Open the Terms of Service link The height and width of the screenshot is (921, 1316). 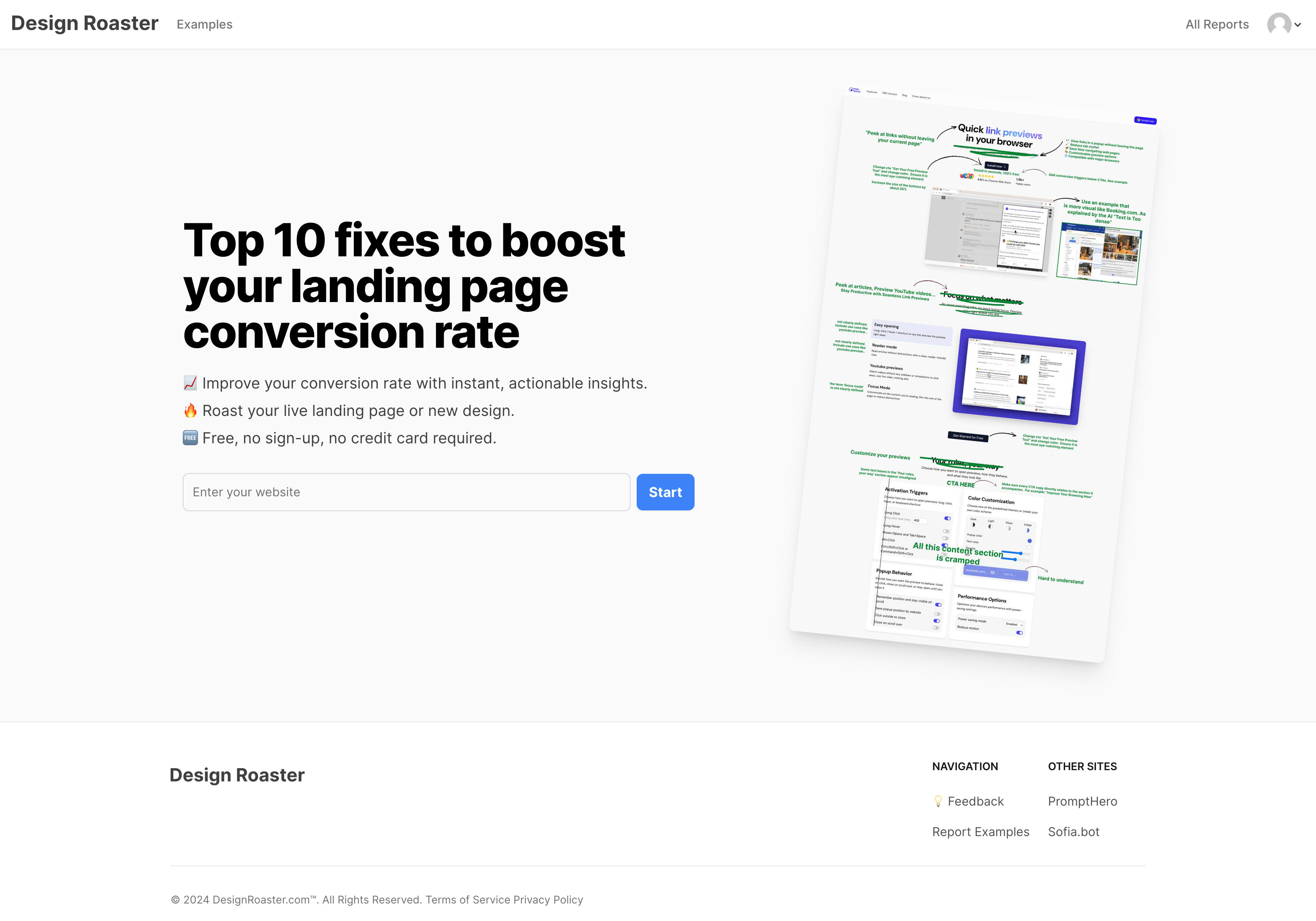[x=468, y=899]
